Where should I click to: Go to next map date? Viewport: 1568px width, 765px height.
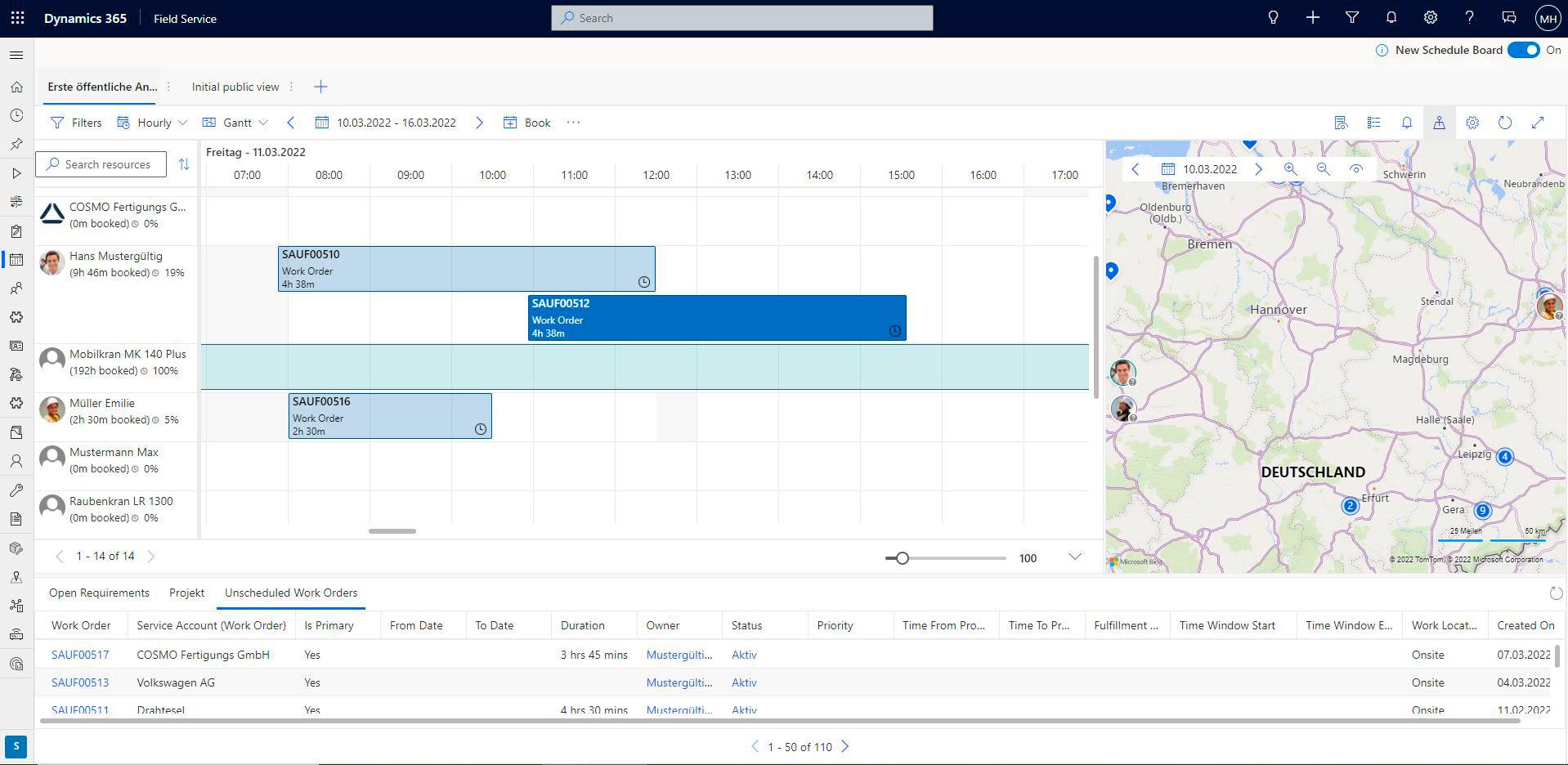1258,169
